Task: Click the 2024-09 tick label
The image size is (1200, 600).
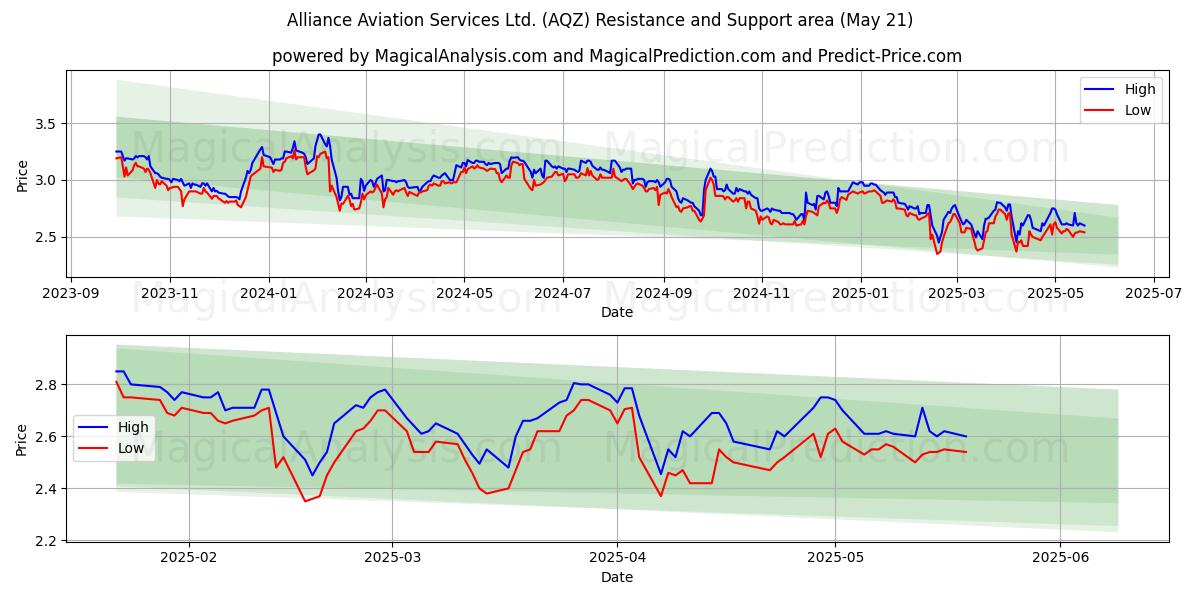Action: pyautogui.click(x=664, y=293)
